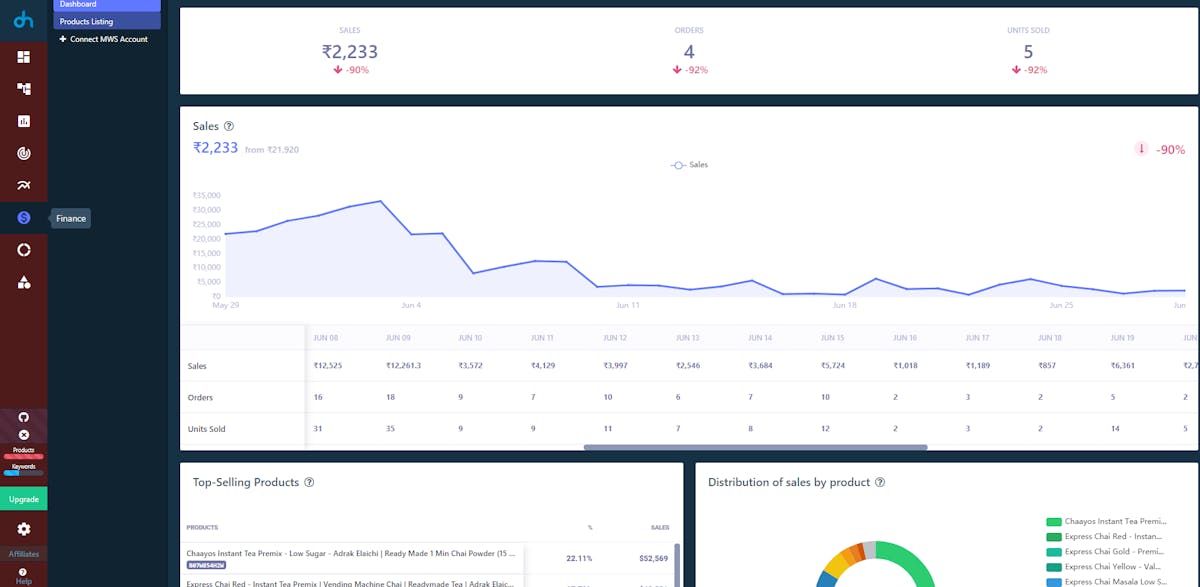Click the ₹12,261.3 sales cell

coord(403,366)
